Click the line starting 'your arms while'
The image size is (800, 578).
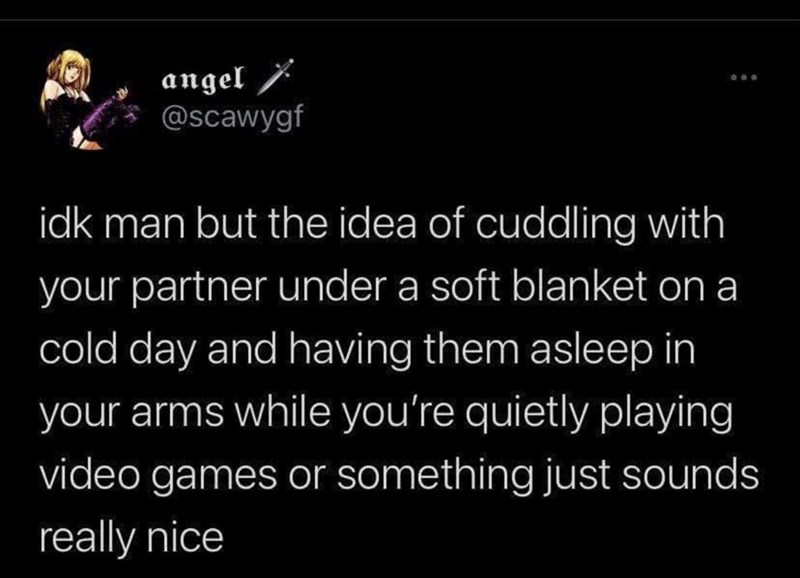coord(386,413)
